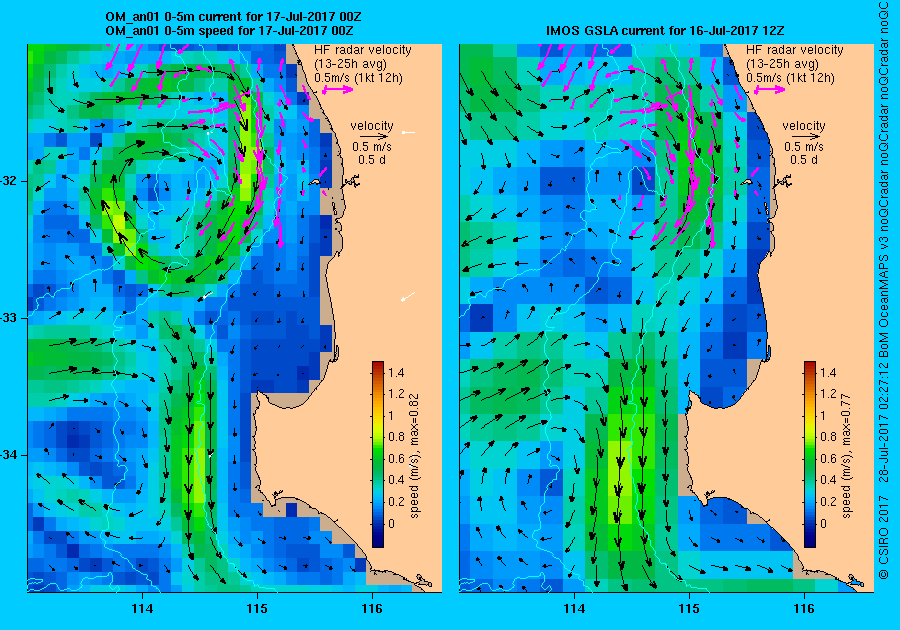900x630 pixels.
Task: Click 'HF radar velocity' label in IMOS GSLA panel
Action: pyautogui.click(x=795, y=50)
